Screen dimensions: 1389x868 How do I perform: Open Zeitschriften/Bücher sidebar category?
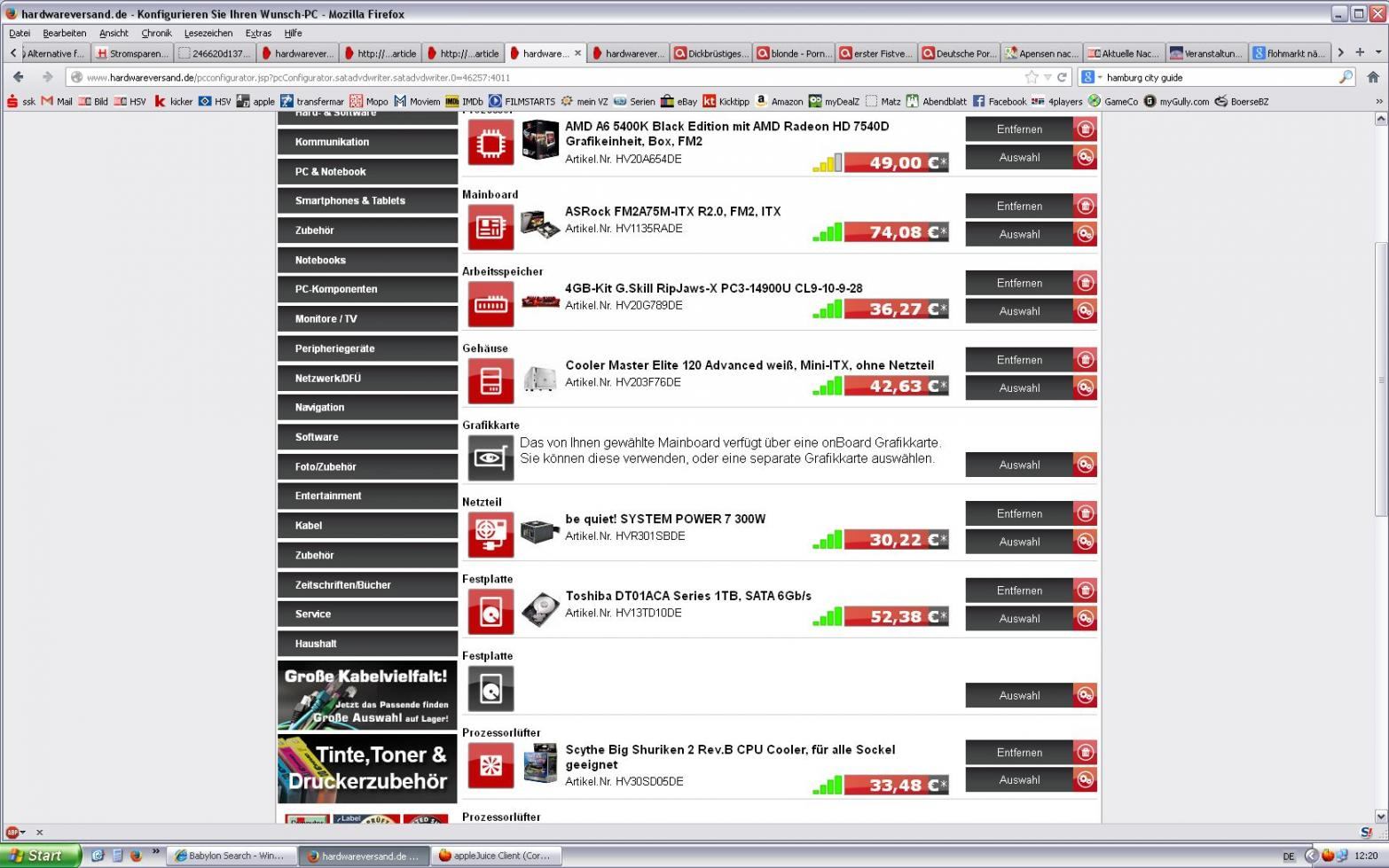point(367,584)
